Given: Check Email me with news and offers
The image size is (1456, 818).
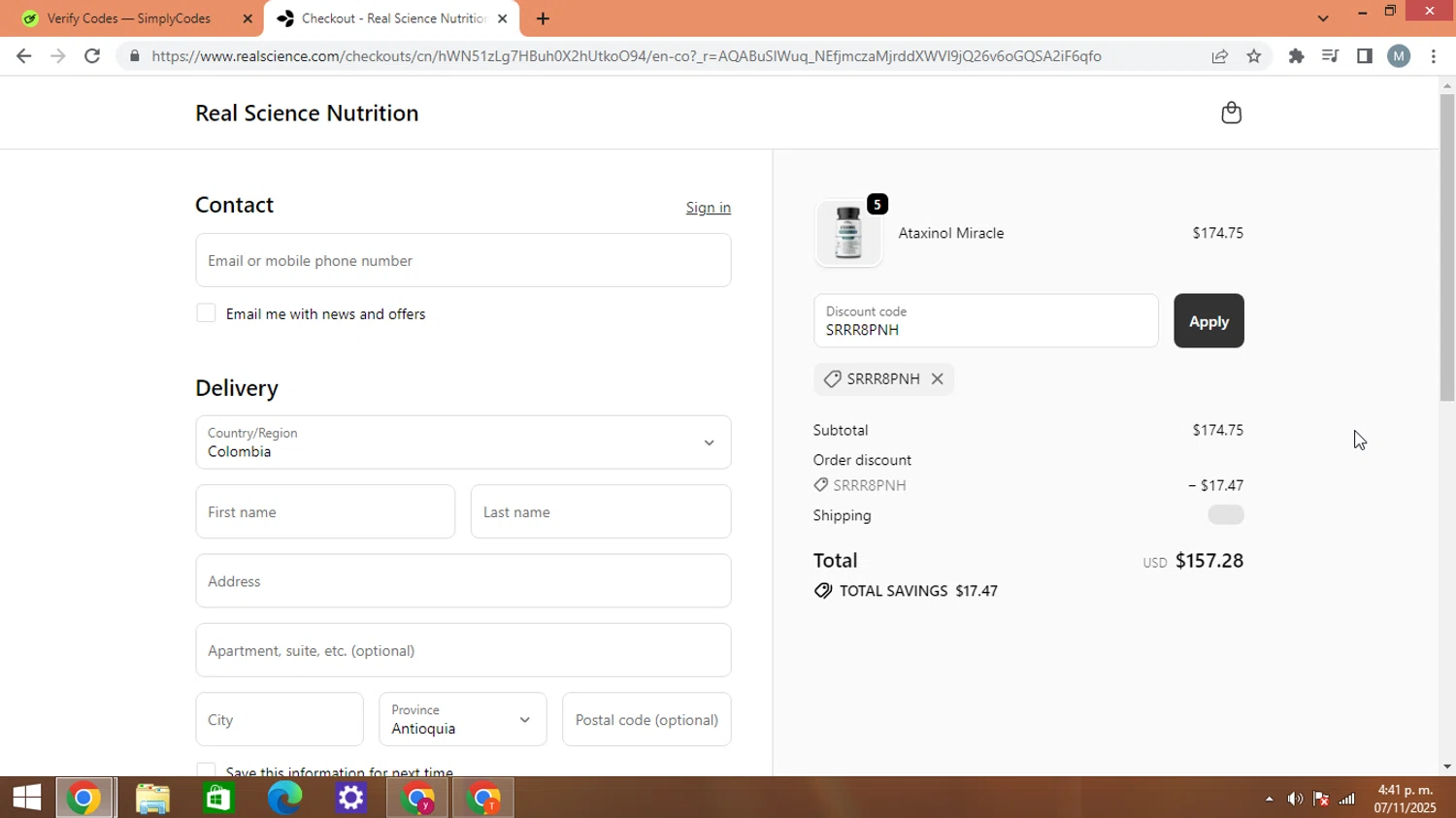Looking at the screenshot, I should point(206,313).
